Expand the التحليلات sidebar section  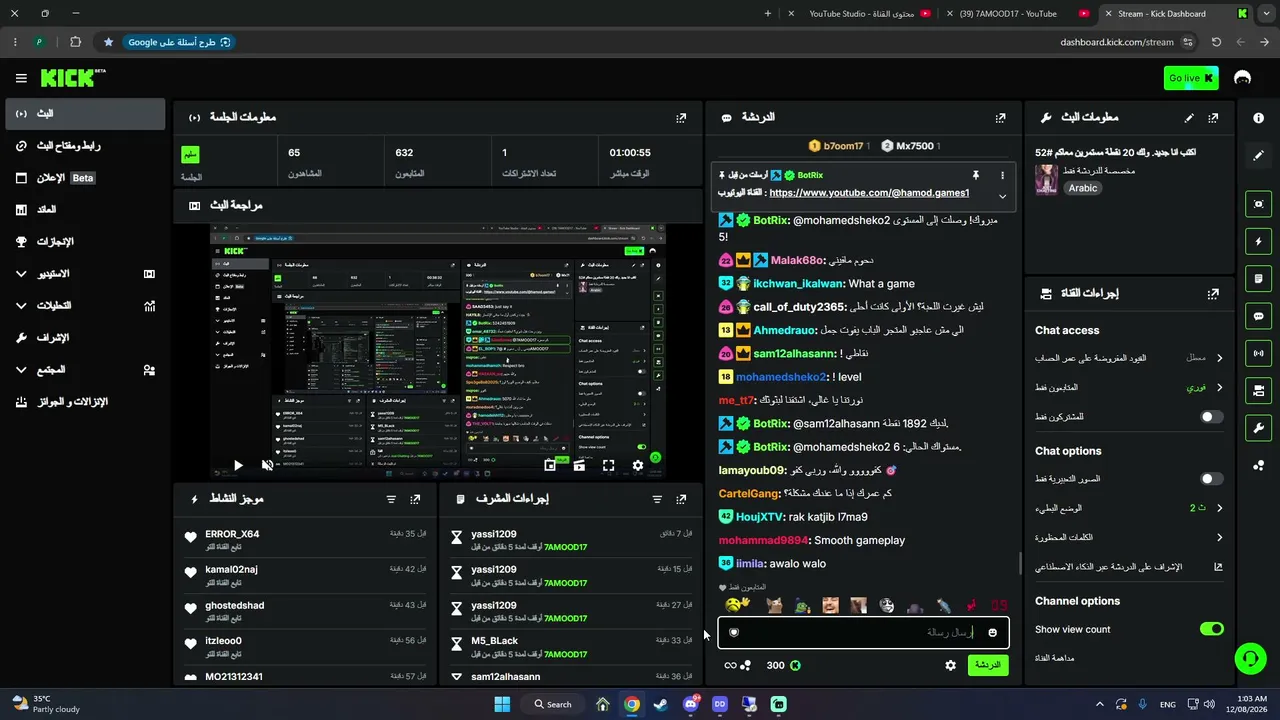(85, 306)
